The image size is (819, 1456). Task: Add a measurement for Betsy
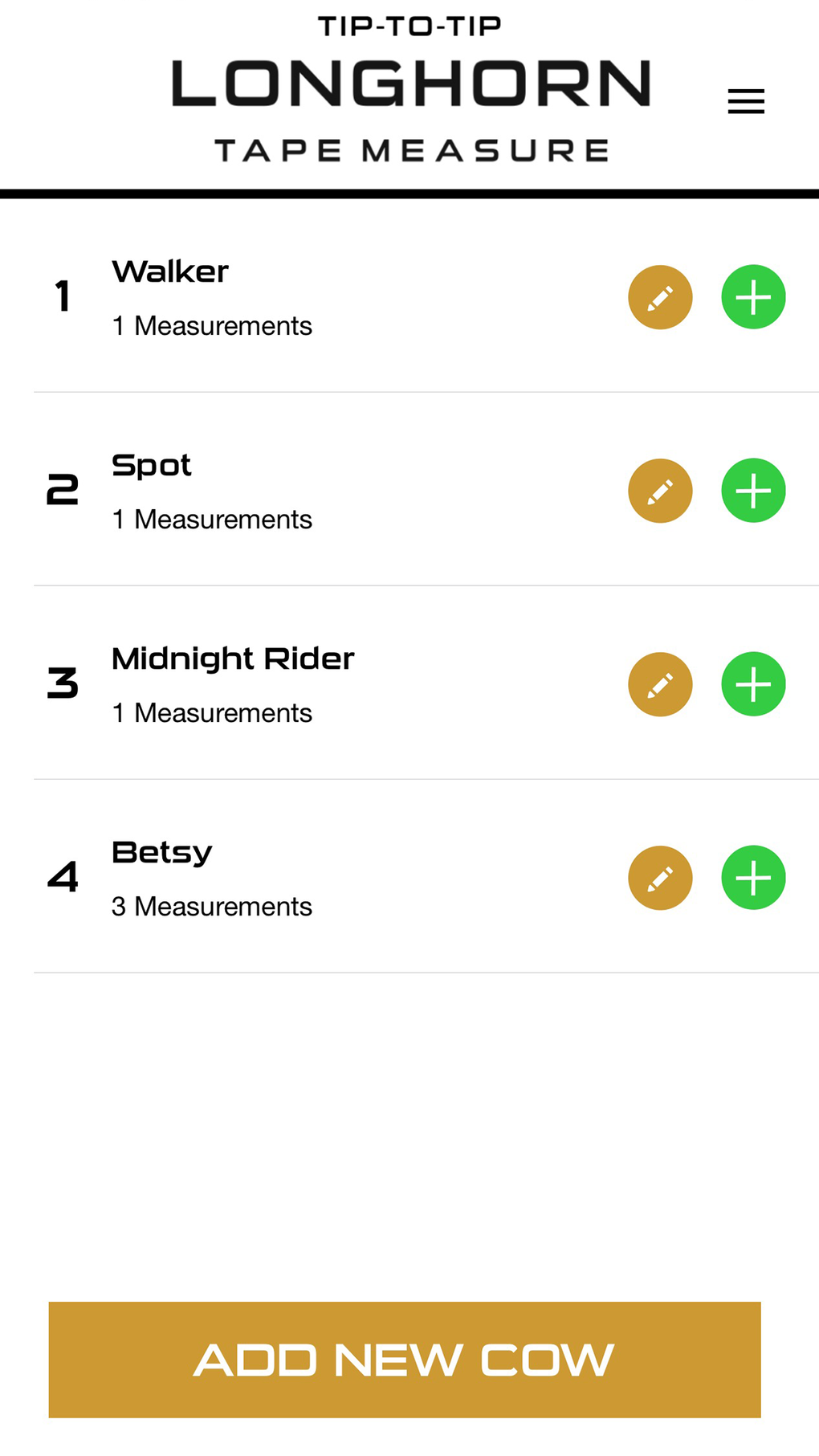tap(753, 878)
